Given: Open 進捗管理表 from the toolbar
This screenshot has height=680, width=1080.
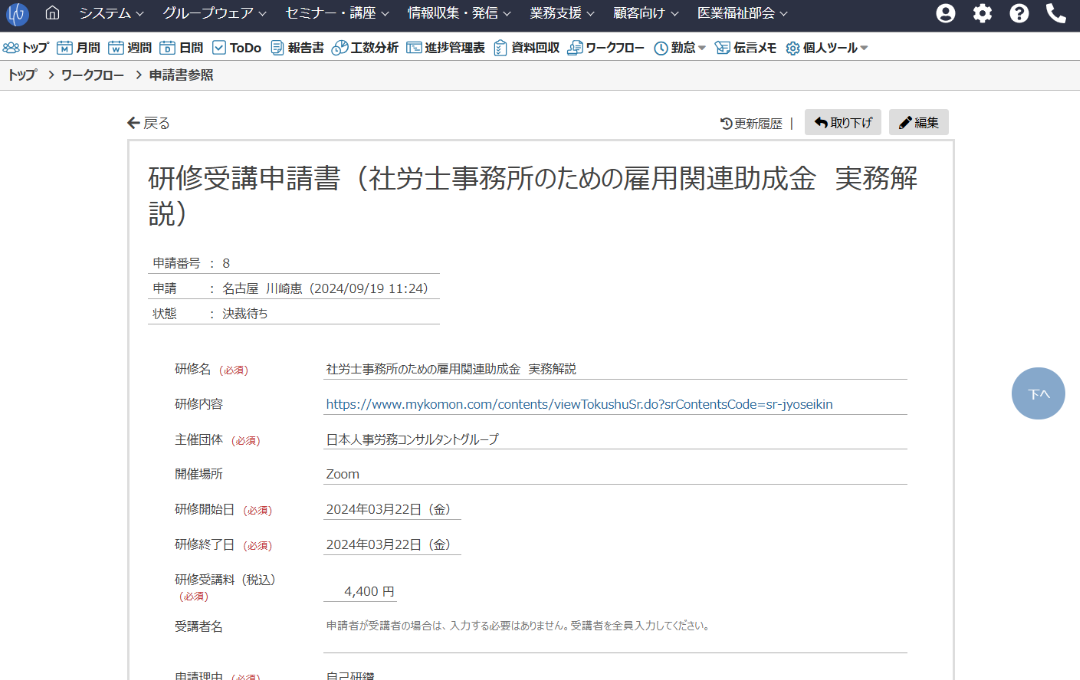Looking at the screenshot, I should [446, 48].
